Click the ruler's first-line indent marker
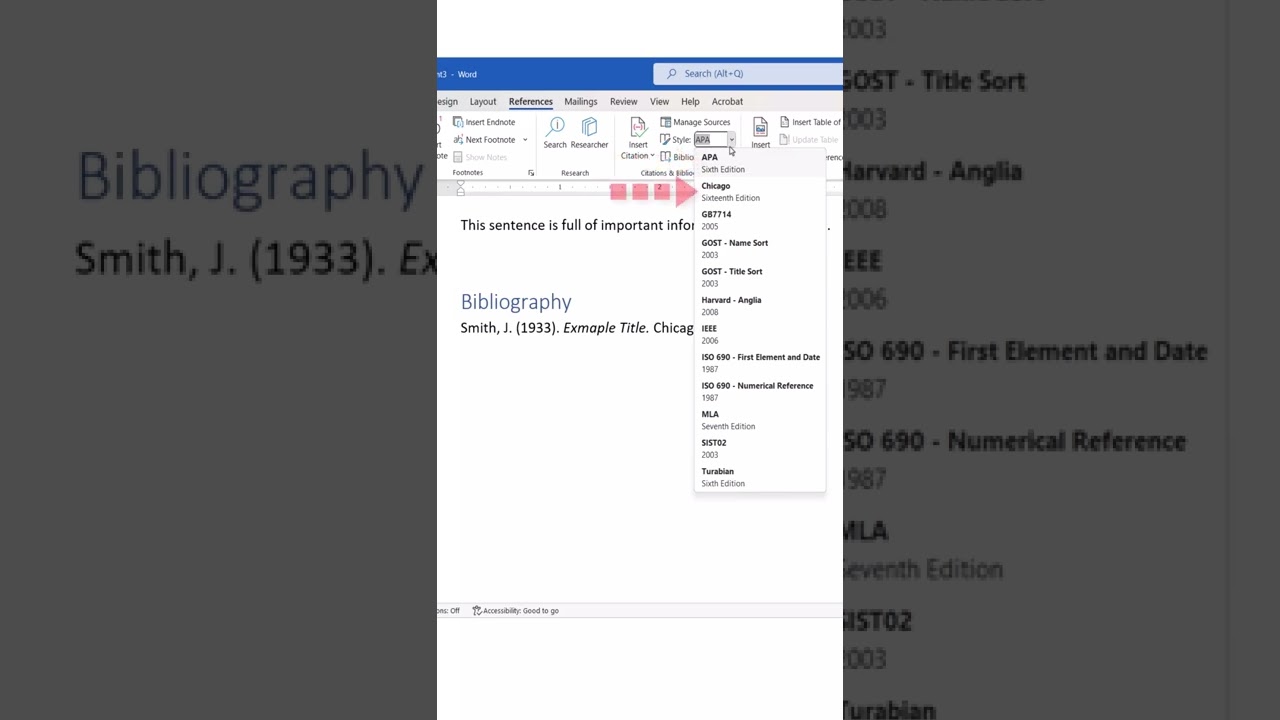Viewport: 1280px width, 720px height. [460, 184]
